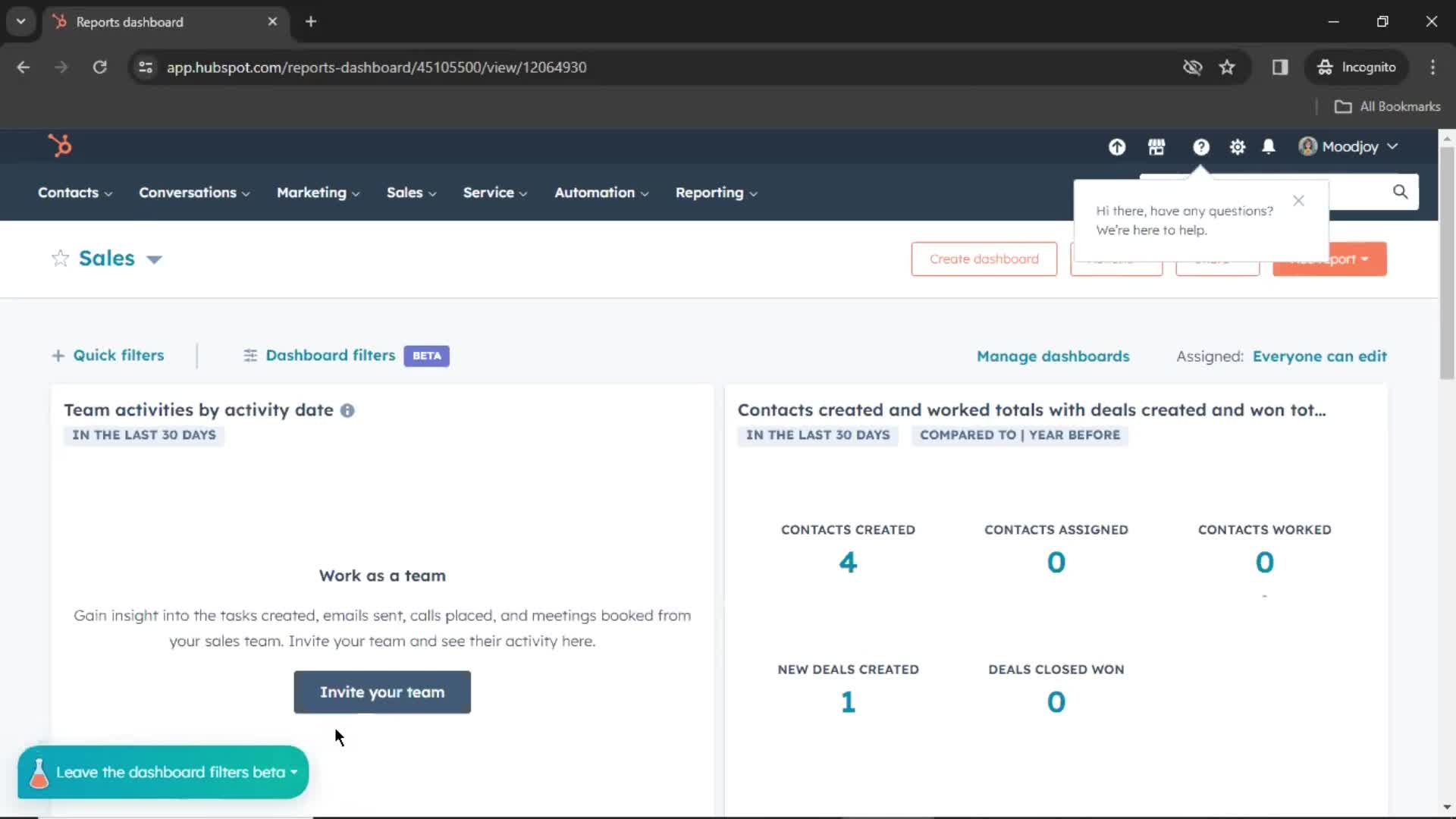The height and width of the screenshot is (819, 1456).
Task: Click the Search magnifier icon
Action: point(1400,191)
